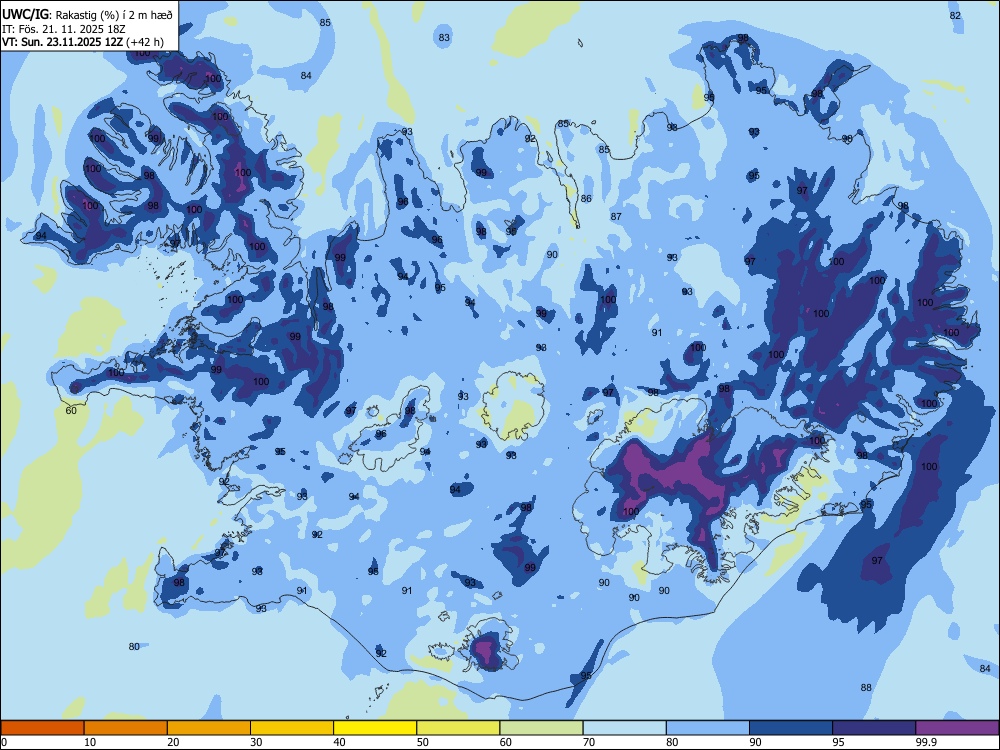Select the orange 10–20 legend color block

click(x=126, y=728)
